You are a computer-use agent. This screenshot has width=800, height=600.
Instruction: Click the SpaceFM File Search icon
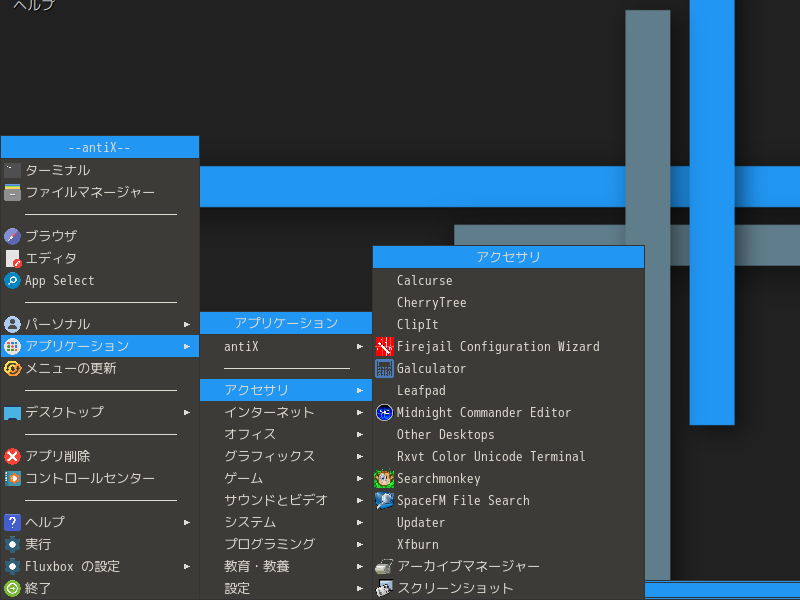384,501
